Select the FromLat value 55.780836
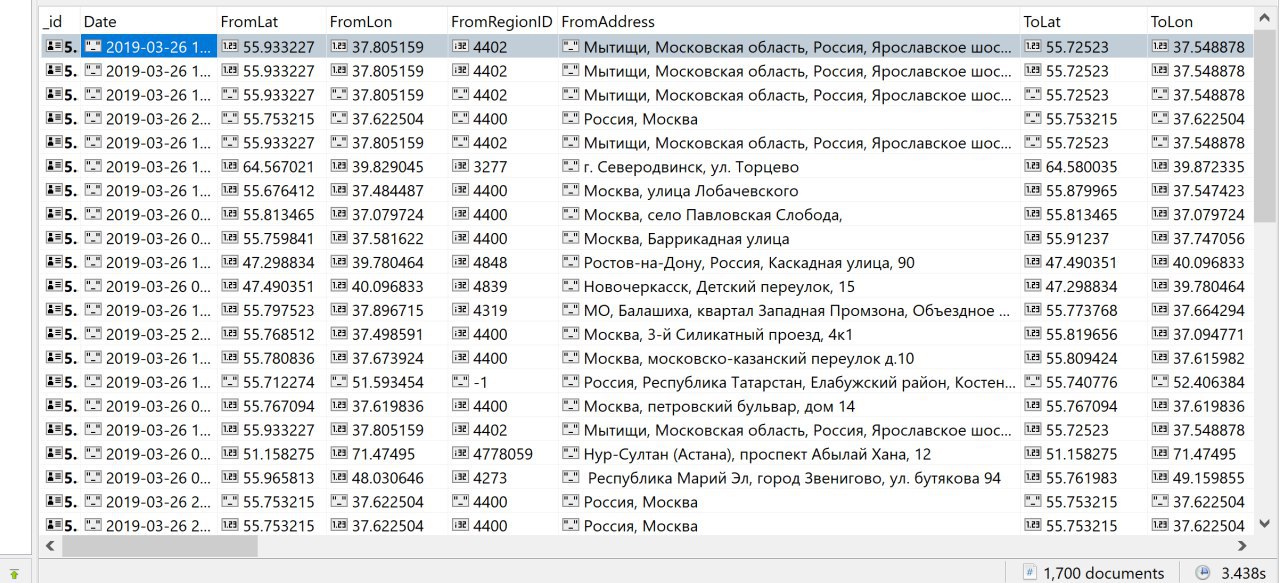 [279, 359]
